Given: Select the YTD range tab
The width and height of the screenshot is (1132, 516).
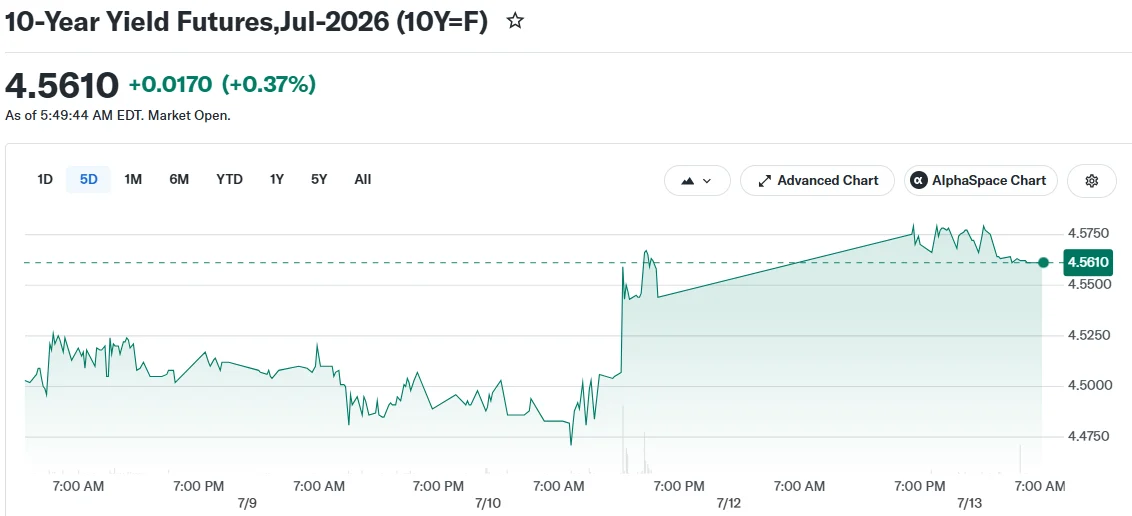Looking at the screenshot, I should point(230,180).
